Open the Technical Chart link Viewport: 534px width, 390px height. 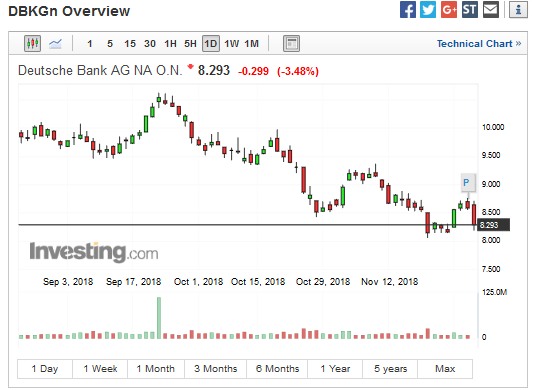(x=479, y=44)
